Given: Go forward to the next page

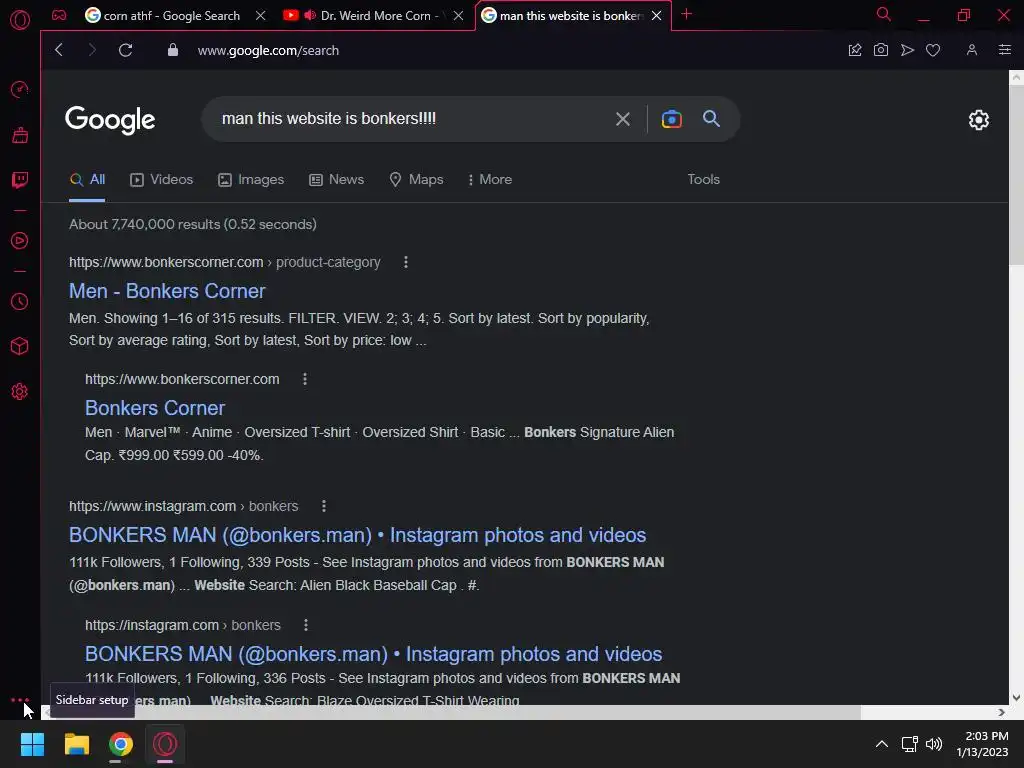Looking at the screenshot, I should point(91,50).
